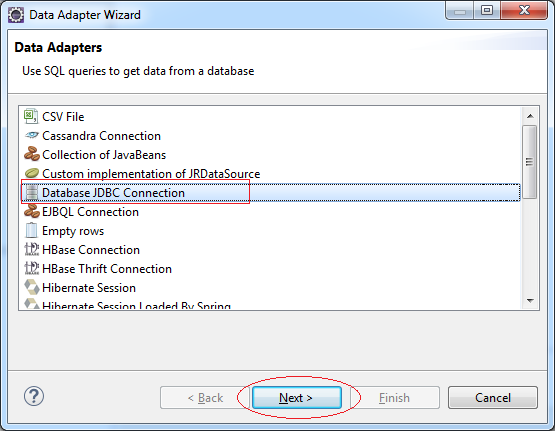
Task: Choose the Cassandra Connection adapter label
Action: [101, 136]
